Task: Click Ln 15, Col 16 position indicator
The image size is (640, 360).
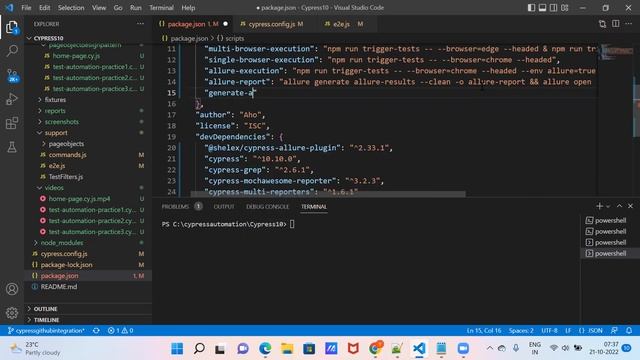Action: point(484,331)
